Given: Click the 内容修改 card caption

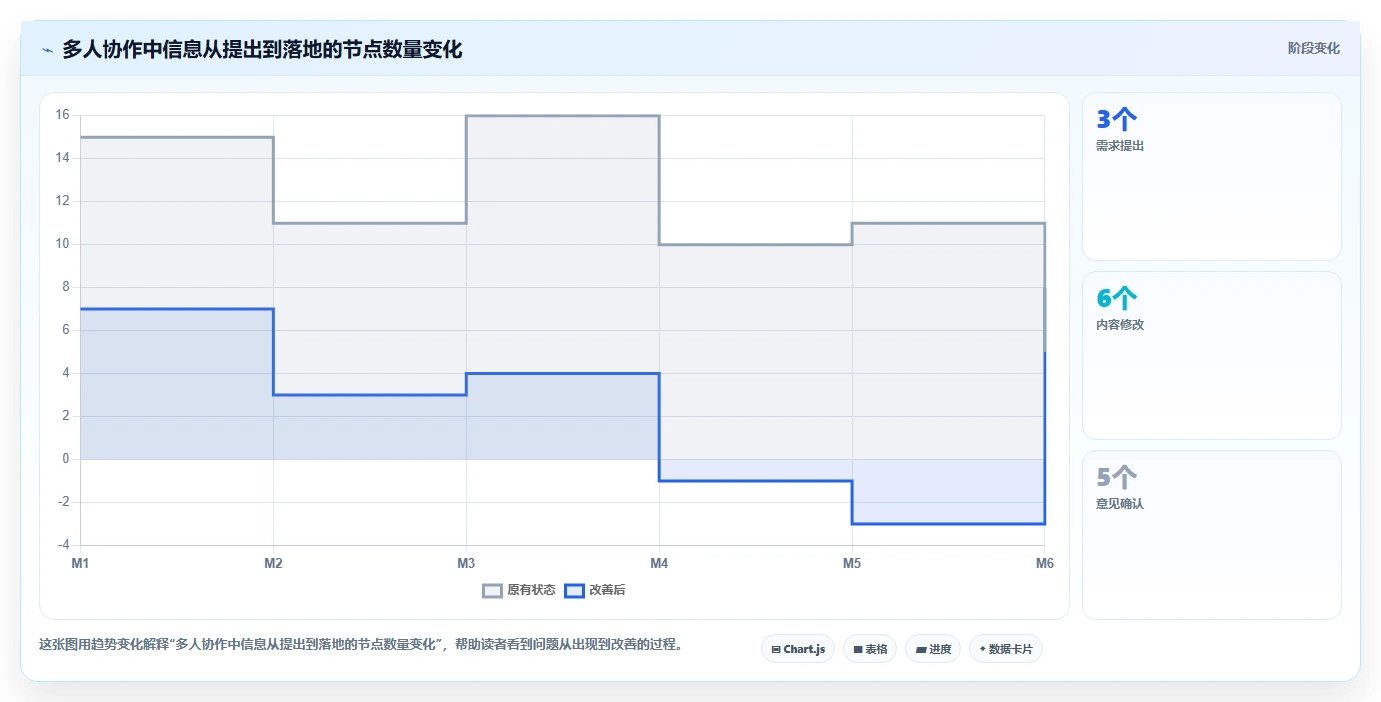Looking at the screenshot, I should coord(1120,325).
